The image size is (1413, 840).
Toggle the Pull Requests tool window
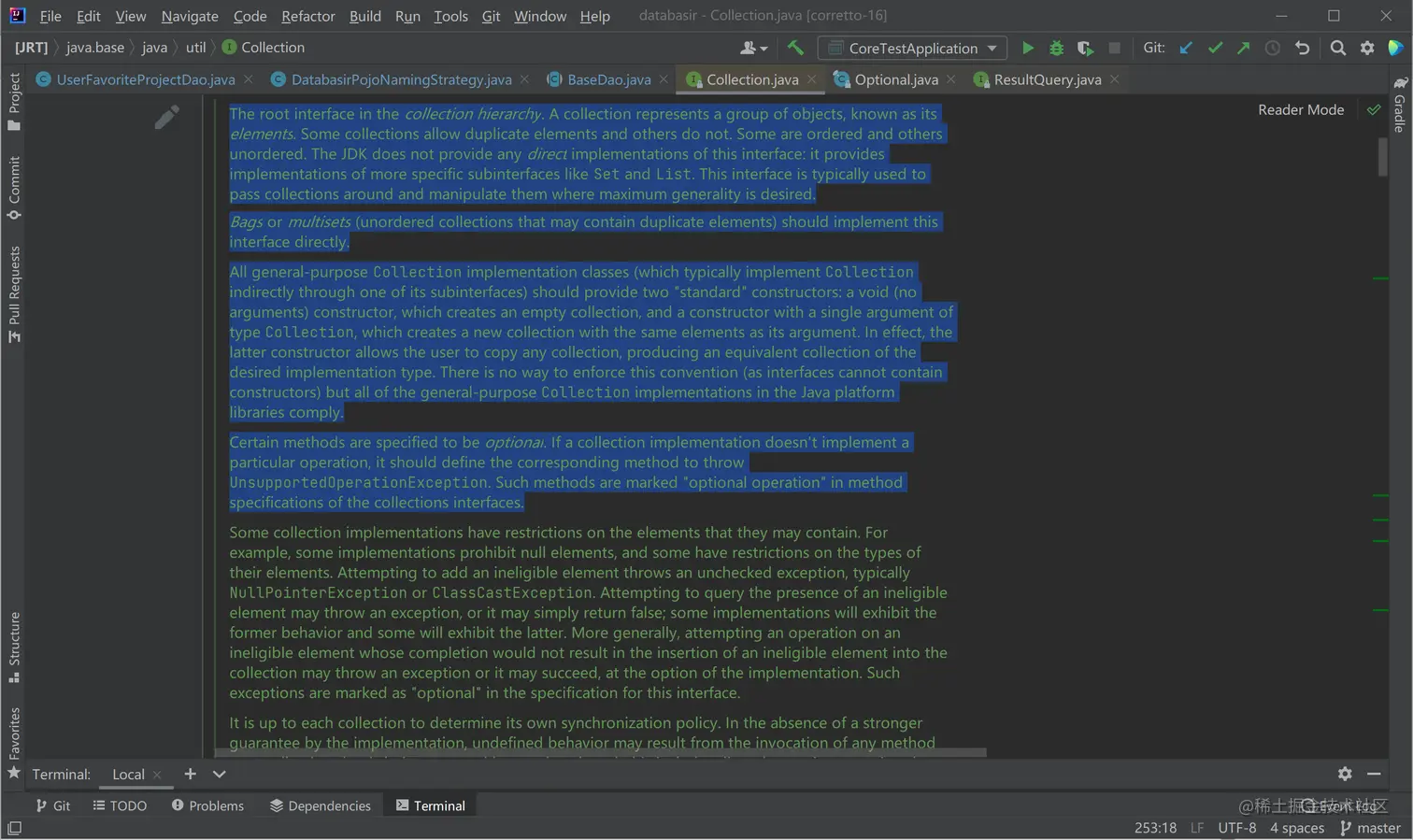point(14,294)
